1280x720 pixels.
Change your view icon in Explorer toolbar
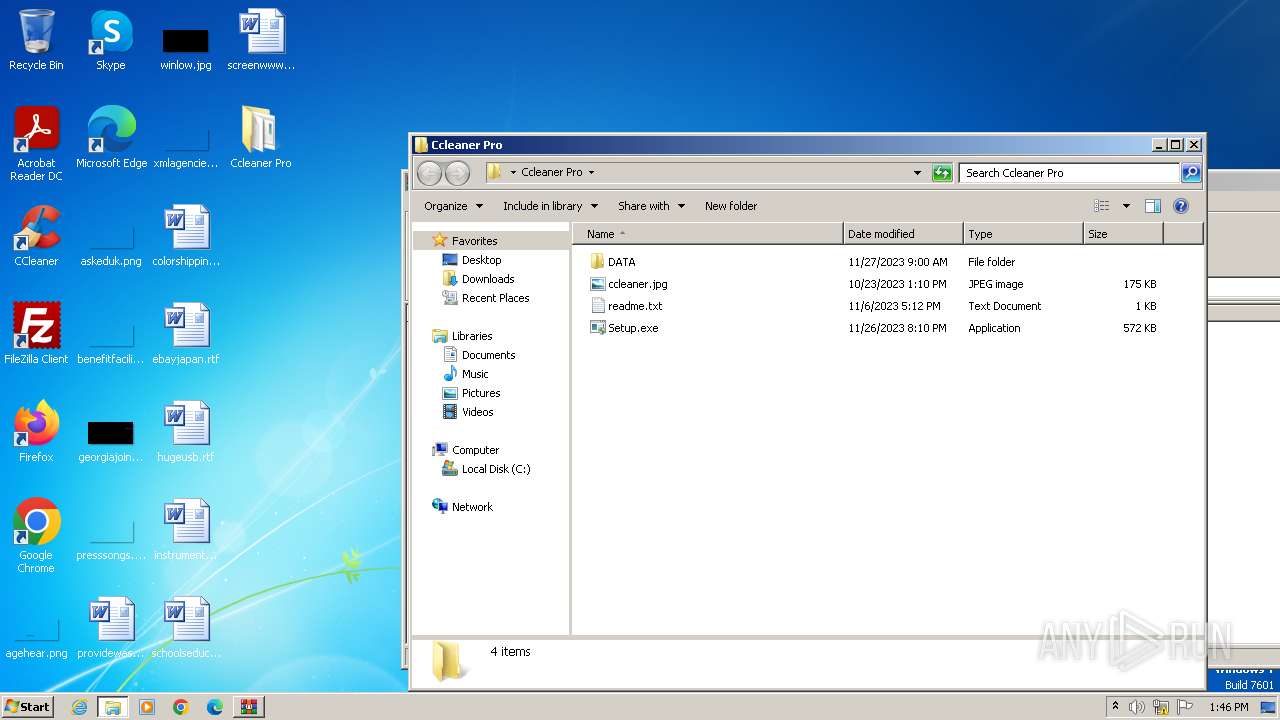1101,206
